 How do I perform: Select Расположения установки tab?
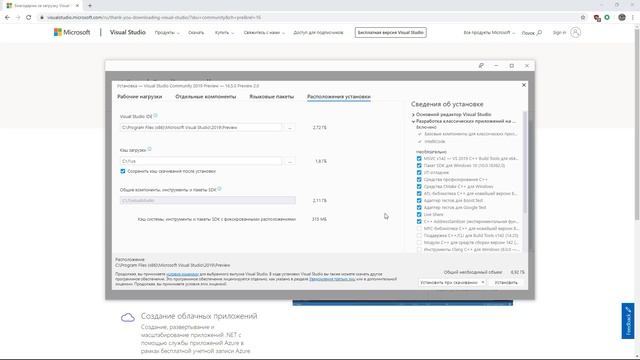[x=339, y=97]
